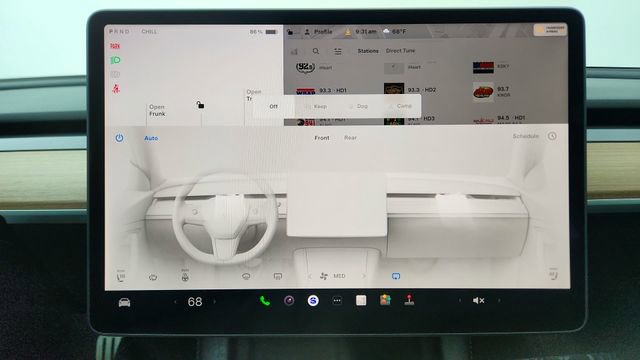Toggle the rear defrost icon

pos(278,276)
